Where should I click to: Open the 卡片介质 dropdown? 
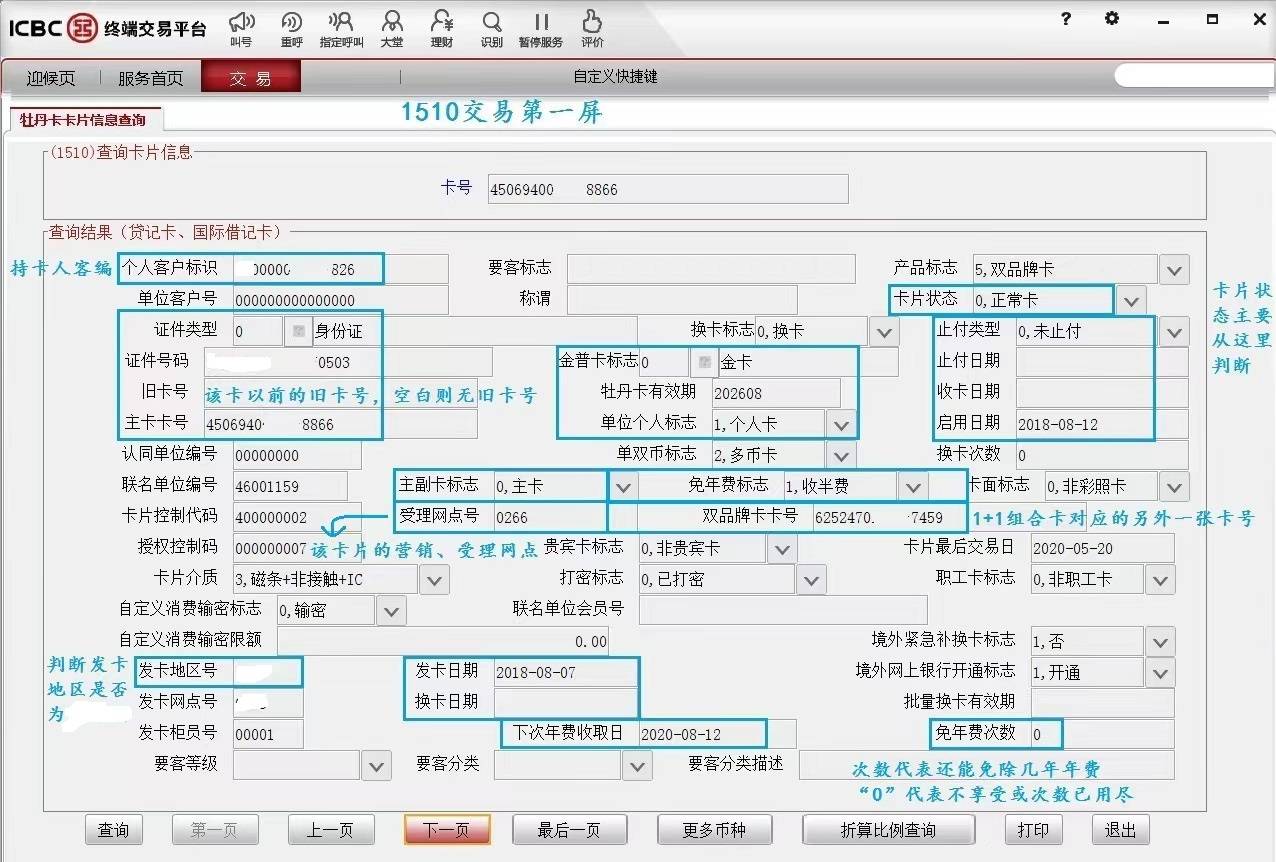point(434,579)
